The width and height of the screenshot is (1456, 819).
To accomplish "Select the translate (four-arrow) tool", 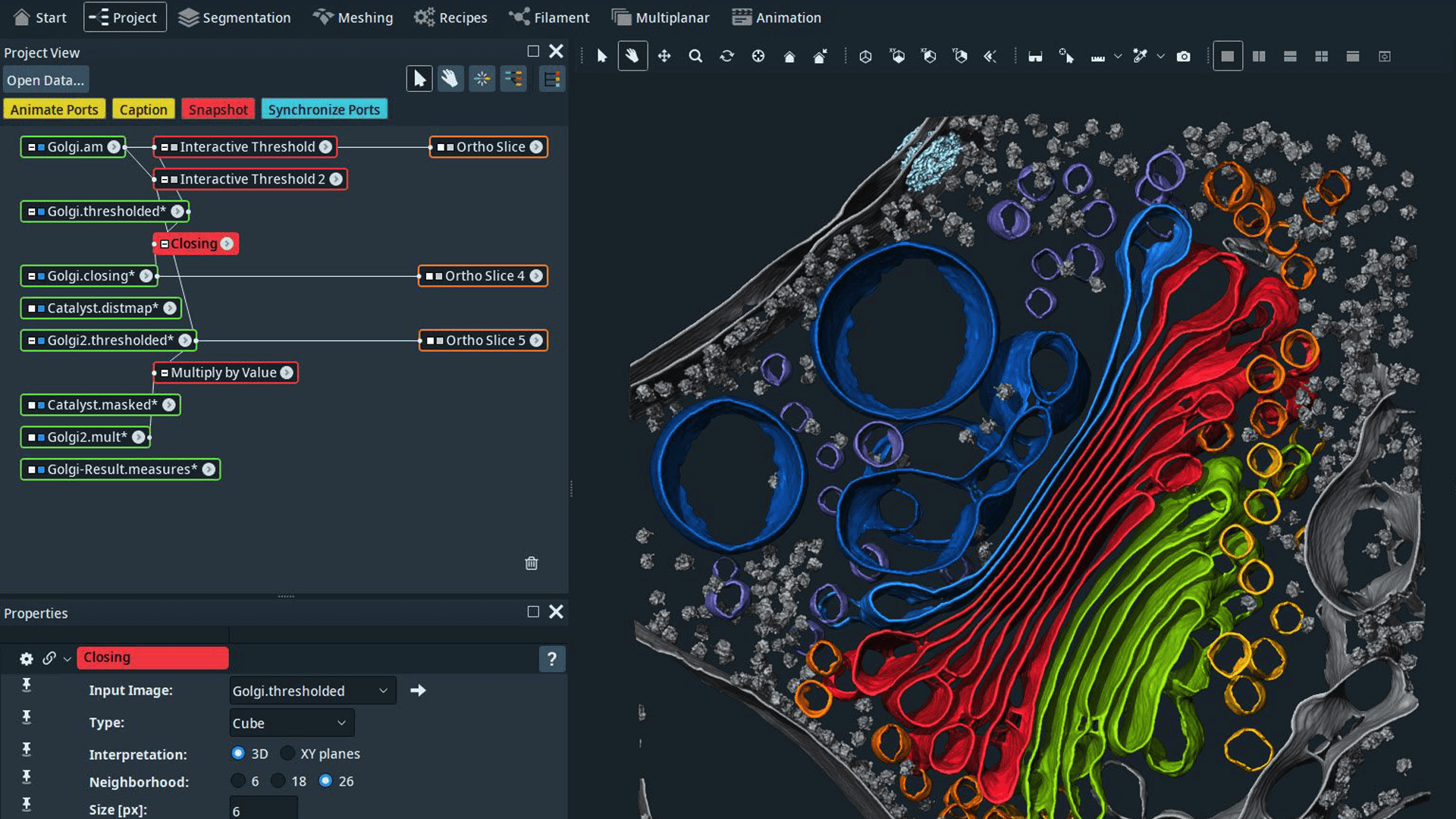I will pyautogui.click(x=664, y=57).
